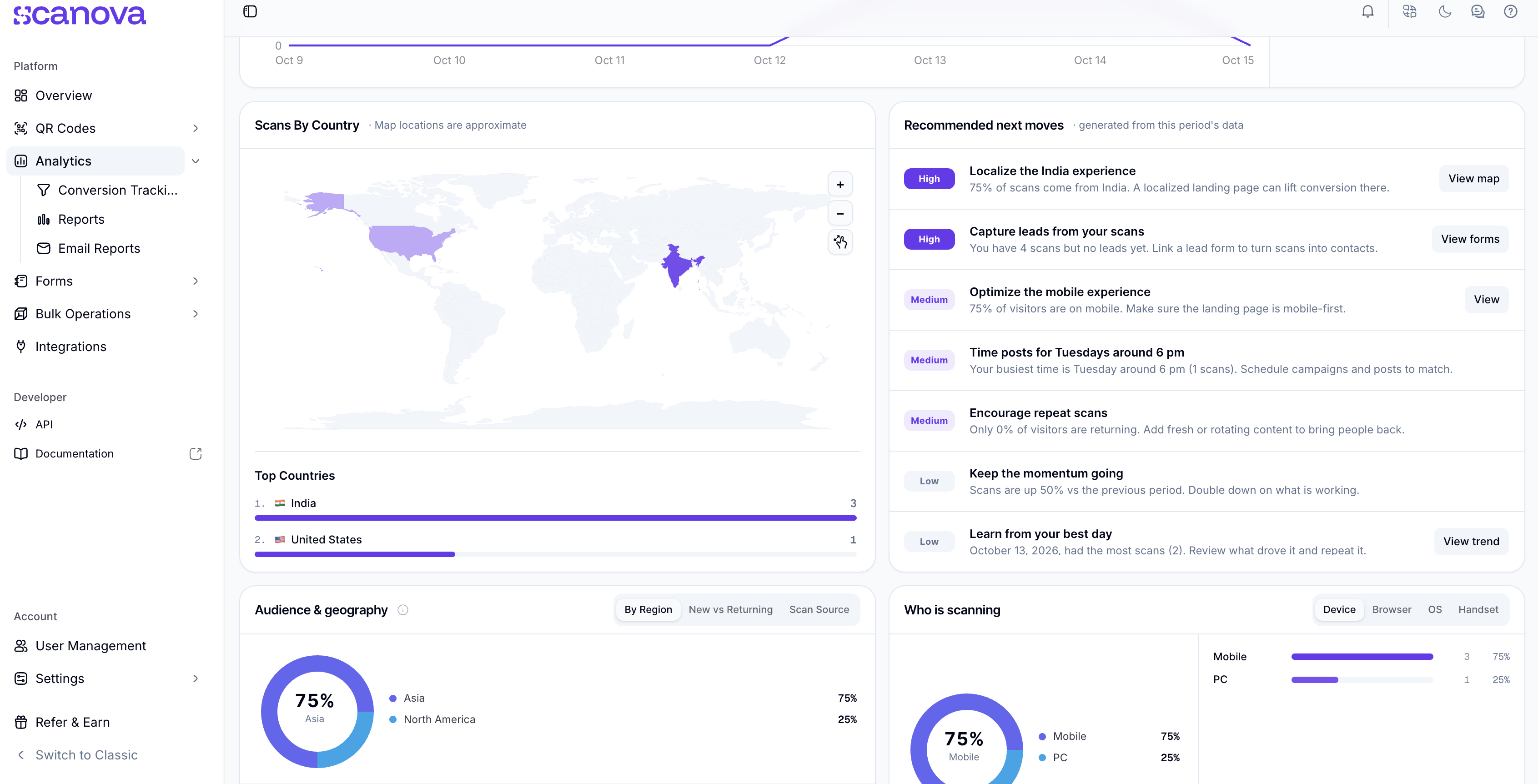
Task: Expand the Forms submenu chevron
Action: [195, 281]
